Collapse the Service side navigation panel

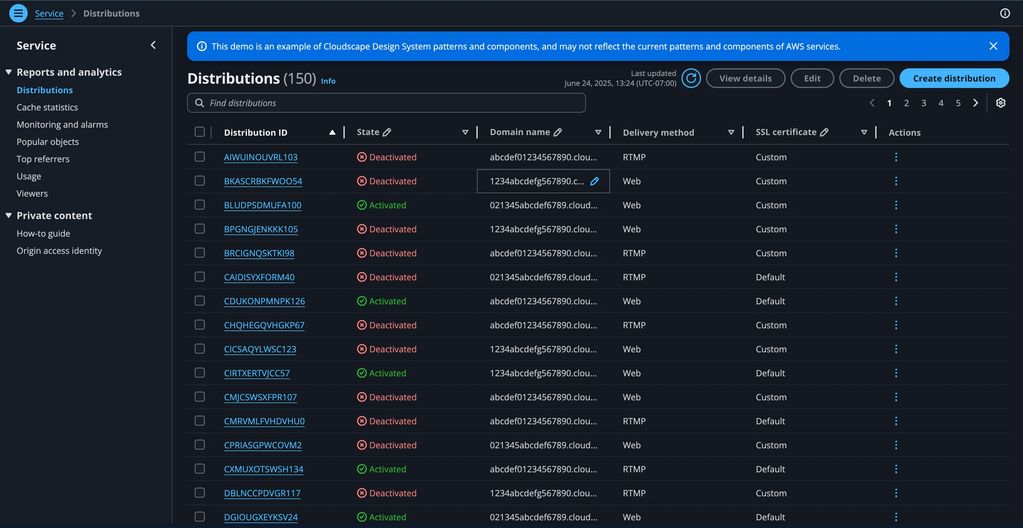pyautogui.click(x=153, y=45)
